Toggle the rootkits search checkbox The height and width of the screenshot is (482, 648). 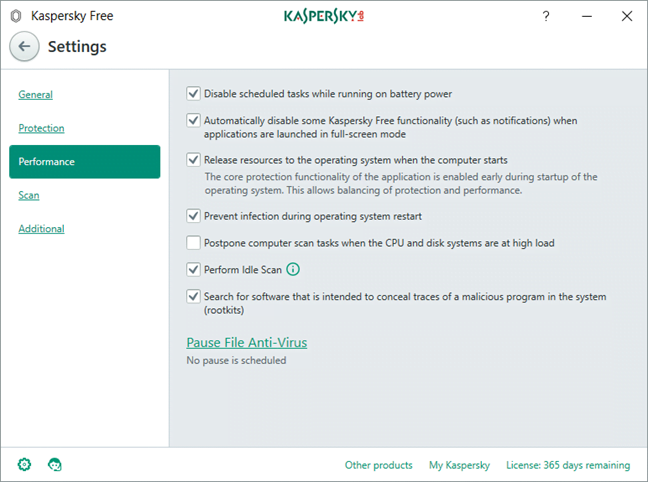[193, 297]
